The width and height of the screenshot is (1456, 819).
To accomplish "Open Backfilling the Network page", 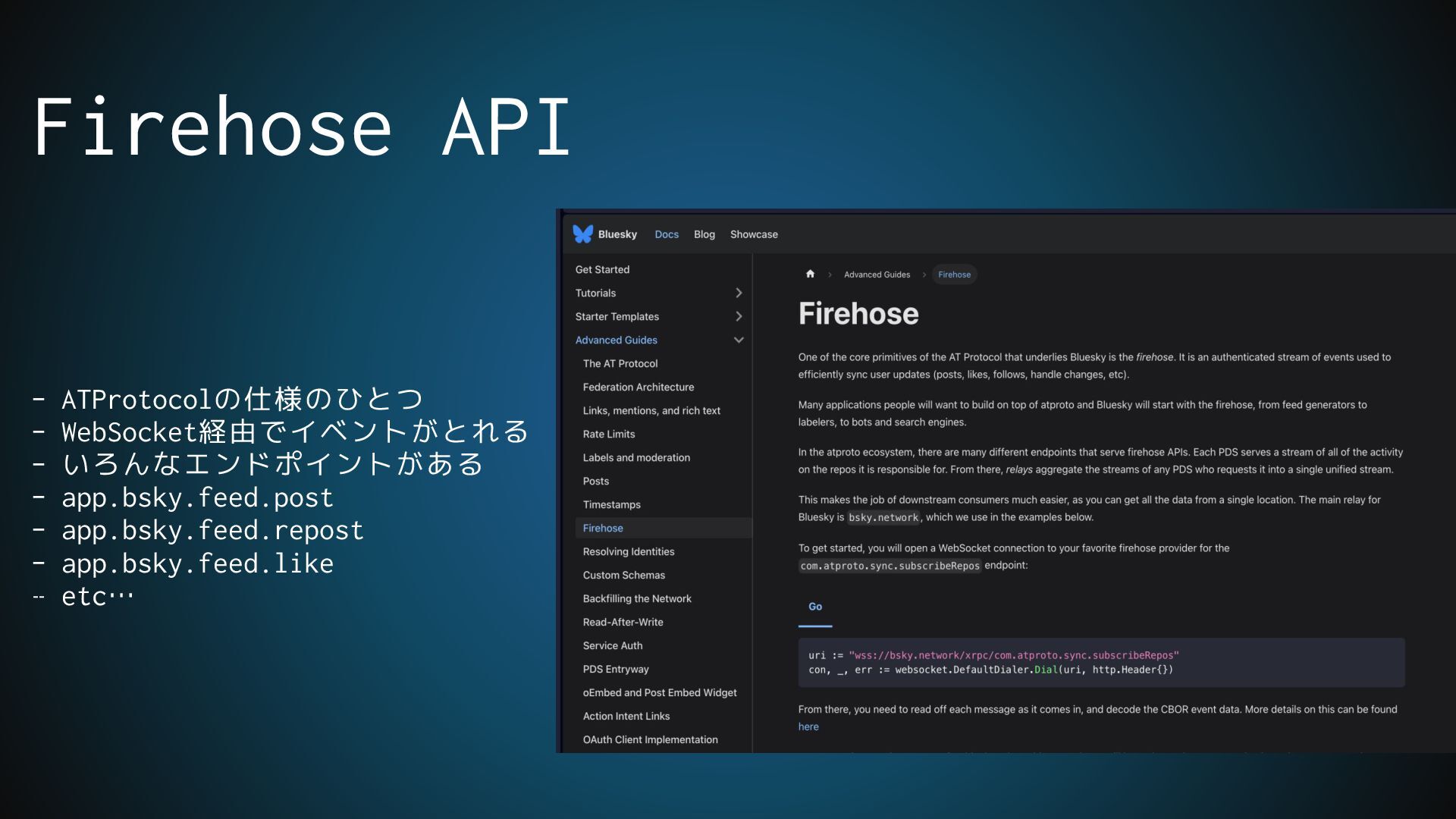I will click(637, 599).
